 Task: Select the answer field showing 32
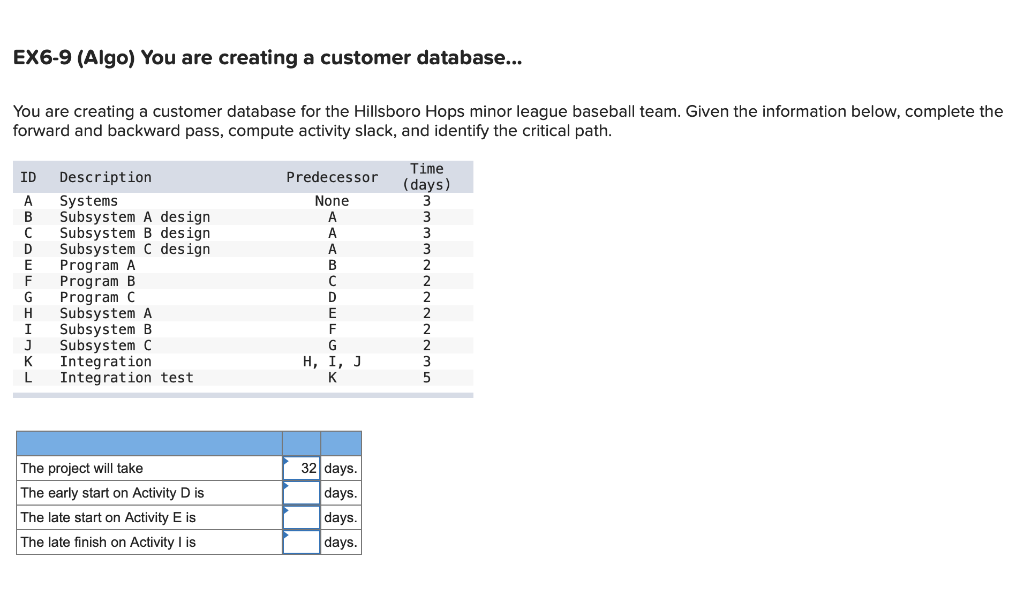(x=303, y=467)
